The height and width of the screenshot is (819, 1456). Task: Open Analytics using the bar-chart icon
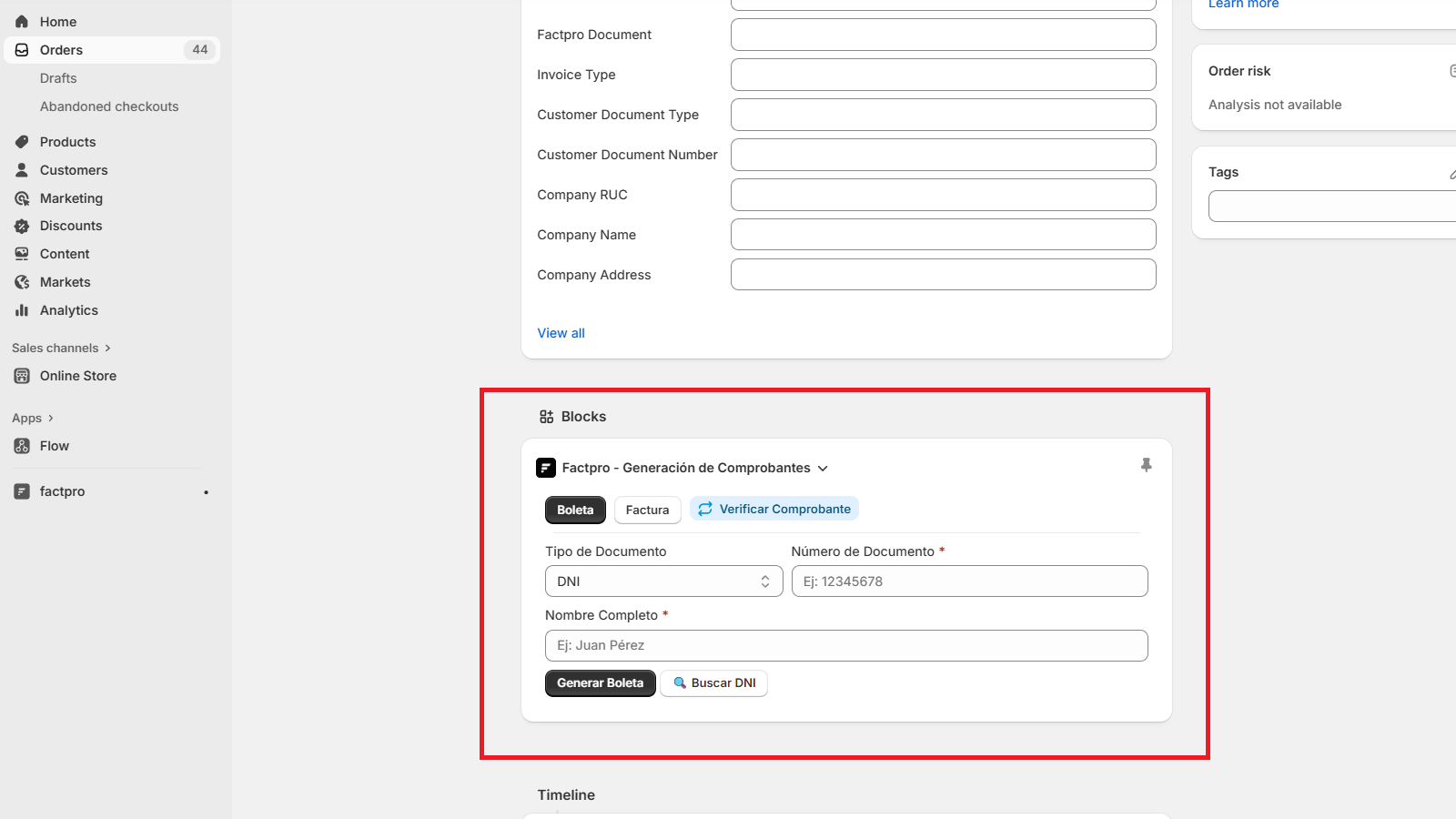pyautogui.click(x=21, y=309)
